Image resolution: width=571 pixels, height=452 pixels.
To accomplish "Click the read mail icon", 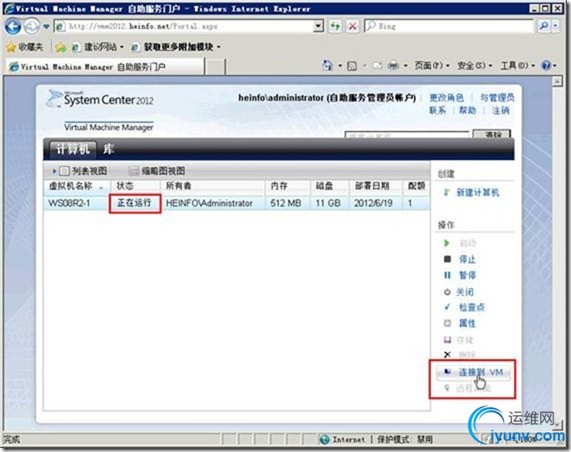I will pos(377,66).
